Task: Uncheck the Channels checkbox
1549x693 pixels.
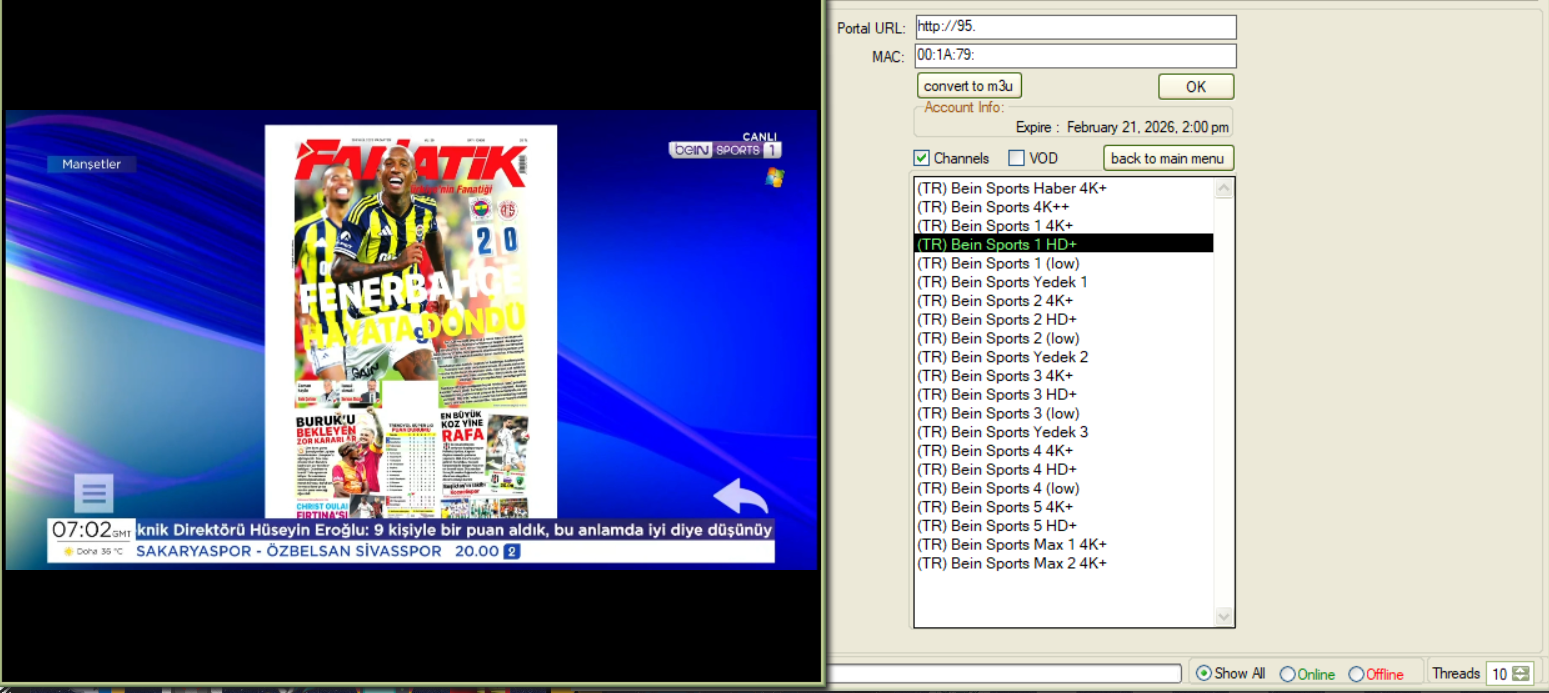Action: (x=922, y=158)
